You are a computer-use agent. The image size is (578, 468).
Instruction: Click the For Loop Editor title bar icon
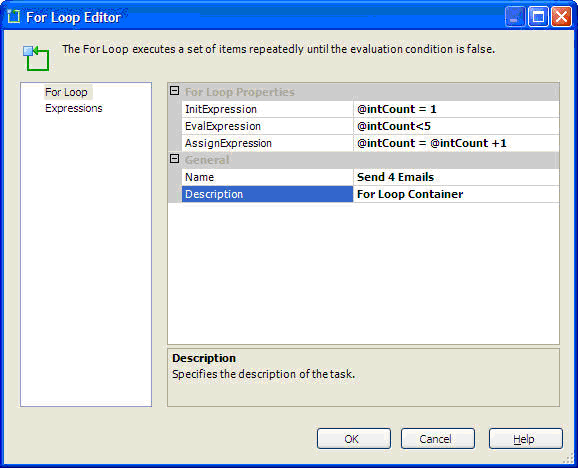pyautogui.click(x=13, y=17)
